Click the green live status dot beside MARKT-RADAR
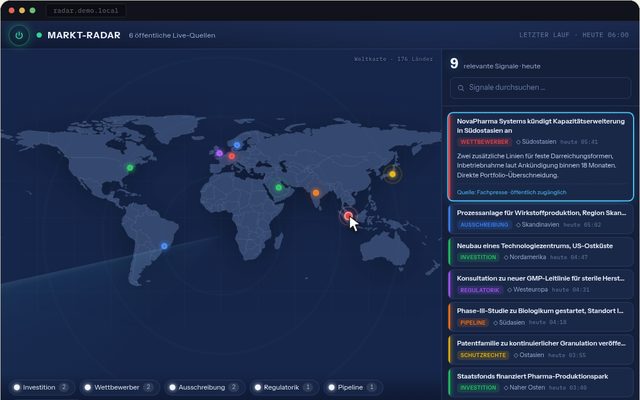640x400 pixels. (39, 35)
